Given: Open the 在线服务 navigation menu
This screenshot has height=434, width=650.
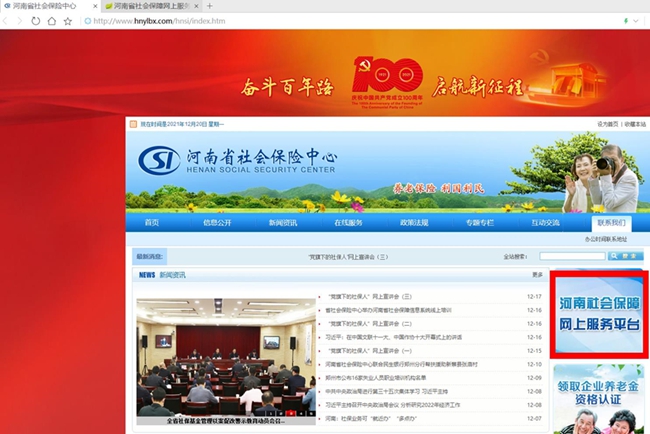Looking at the screenshot, I should pyautogui.click(x=348, y=223).
